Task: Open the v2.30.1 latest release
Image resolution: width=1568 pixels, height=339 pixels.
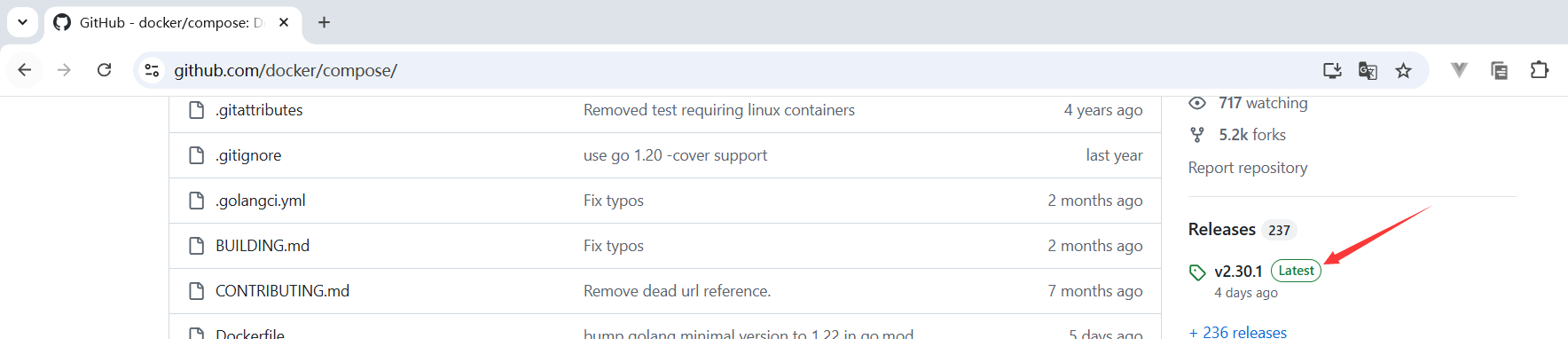Action: (1238, 272)
